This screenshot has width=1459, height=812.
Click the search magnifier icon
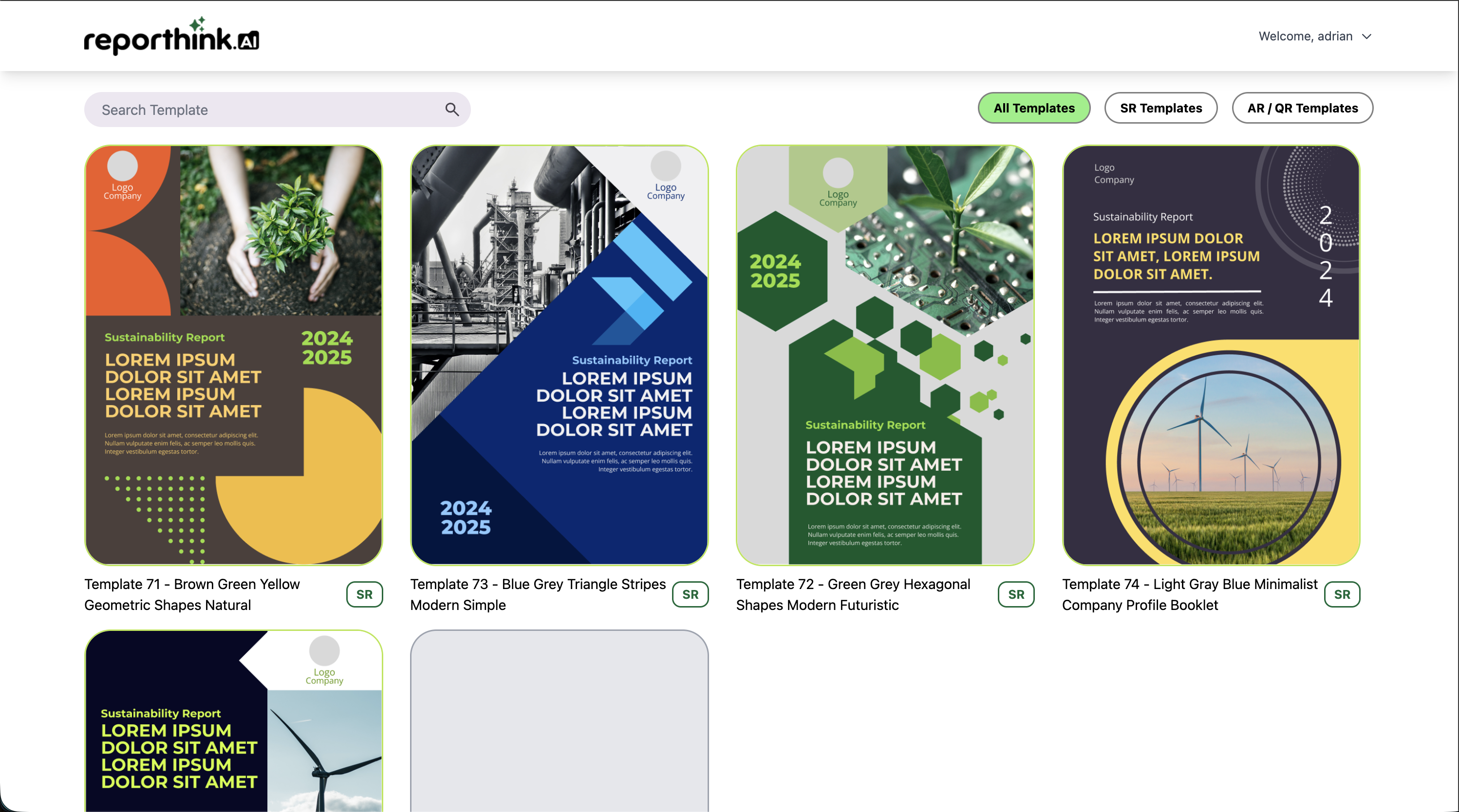coord(451,109)
